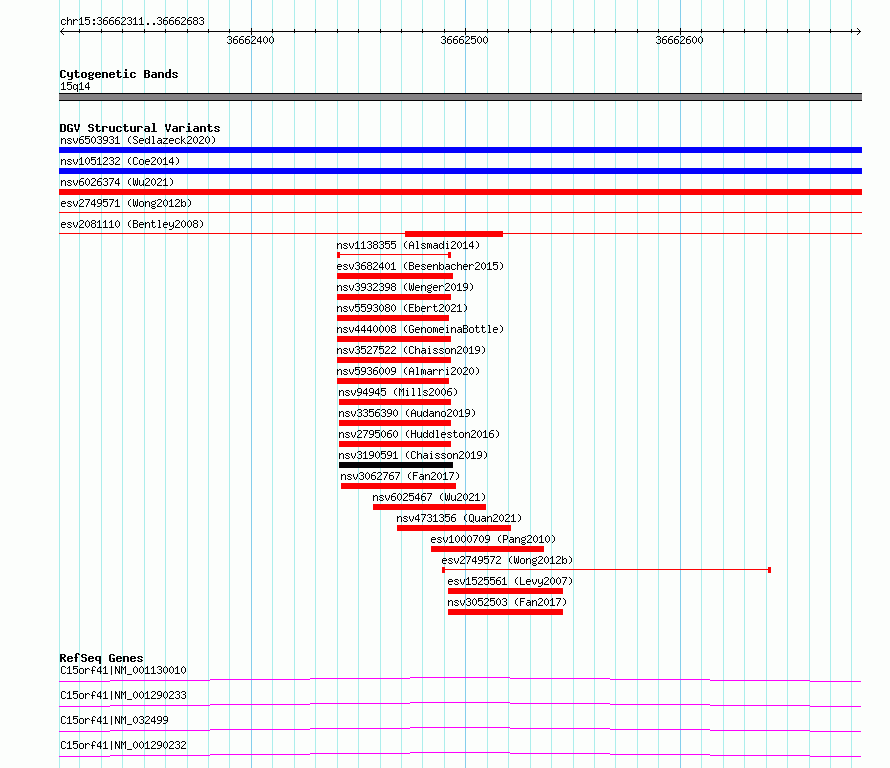Image resolution: width=890 pixels, height=768 pixels.
Task: Click the thin line feature of esv2749572
Action: 606,570
